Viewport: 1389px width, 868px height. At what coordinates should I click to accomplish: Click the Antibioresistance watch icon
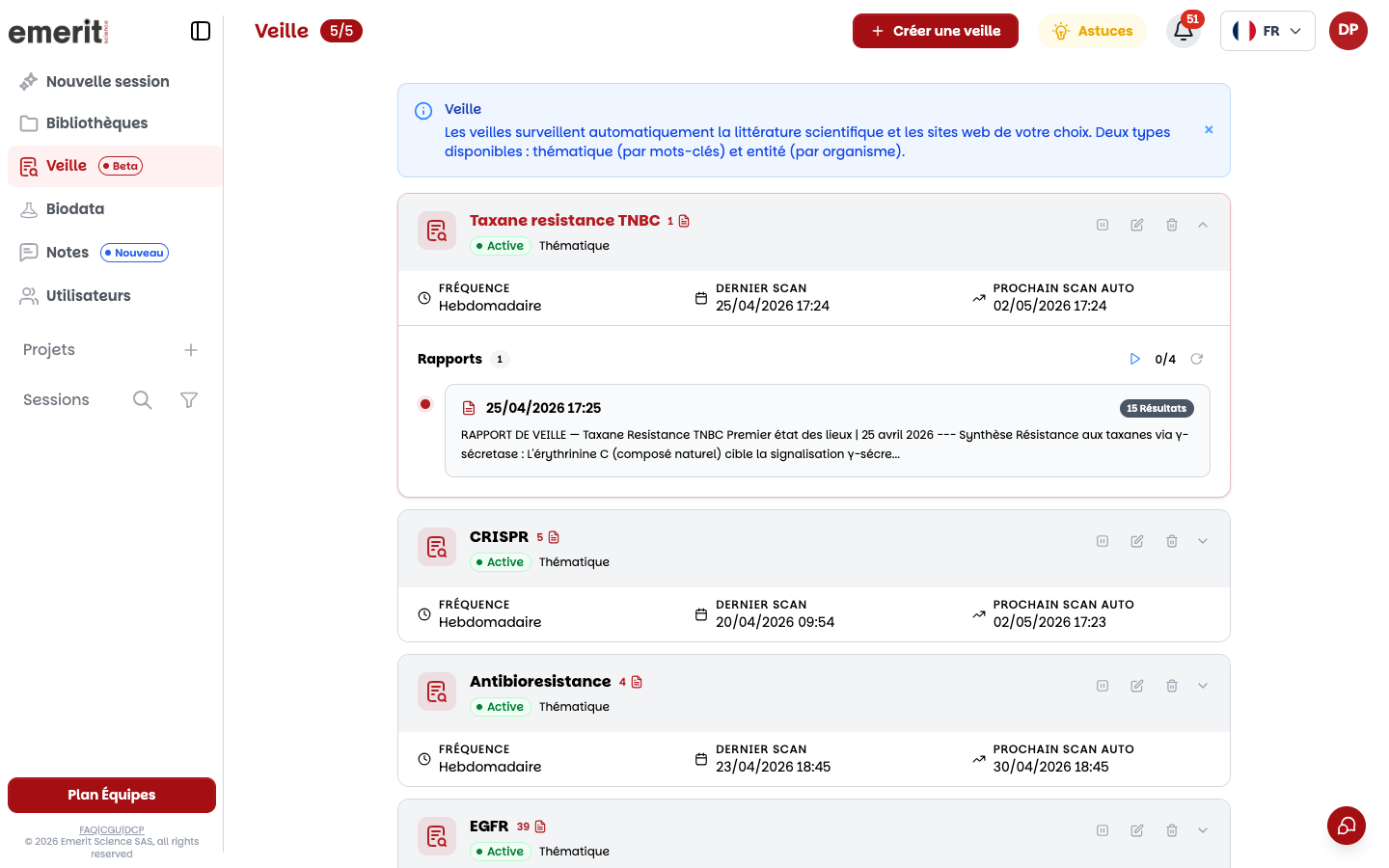point(437,692)
